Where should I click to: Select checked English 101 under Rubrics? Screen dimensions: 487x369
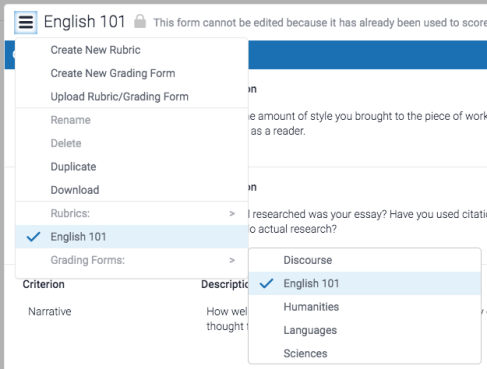[132, 237]
